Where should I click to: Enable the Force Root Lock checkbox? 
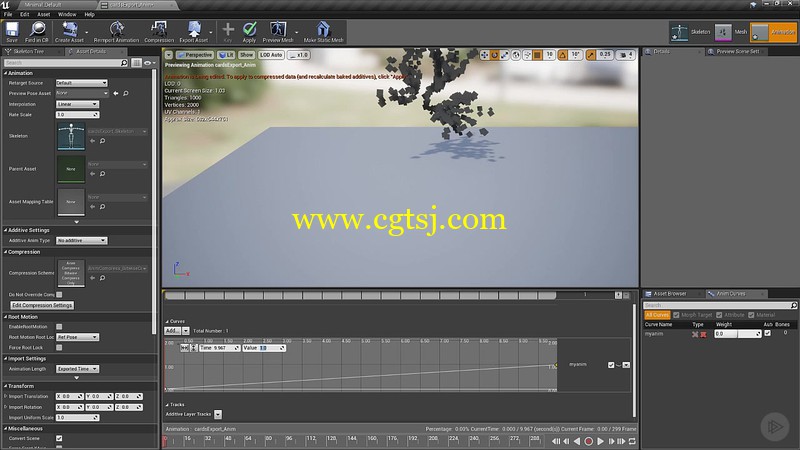(x=59, y=347)
